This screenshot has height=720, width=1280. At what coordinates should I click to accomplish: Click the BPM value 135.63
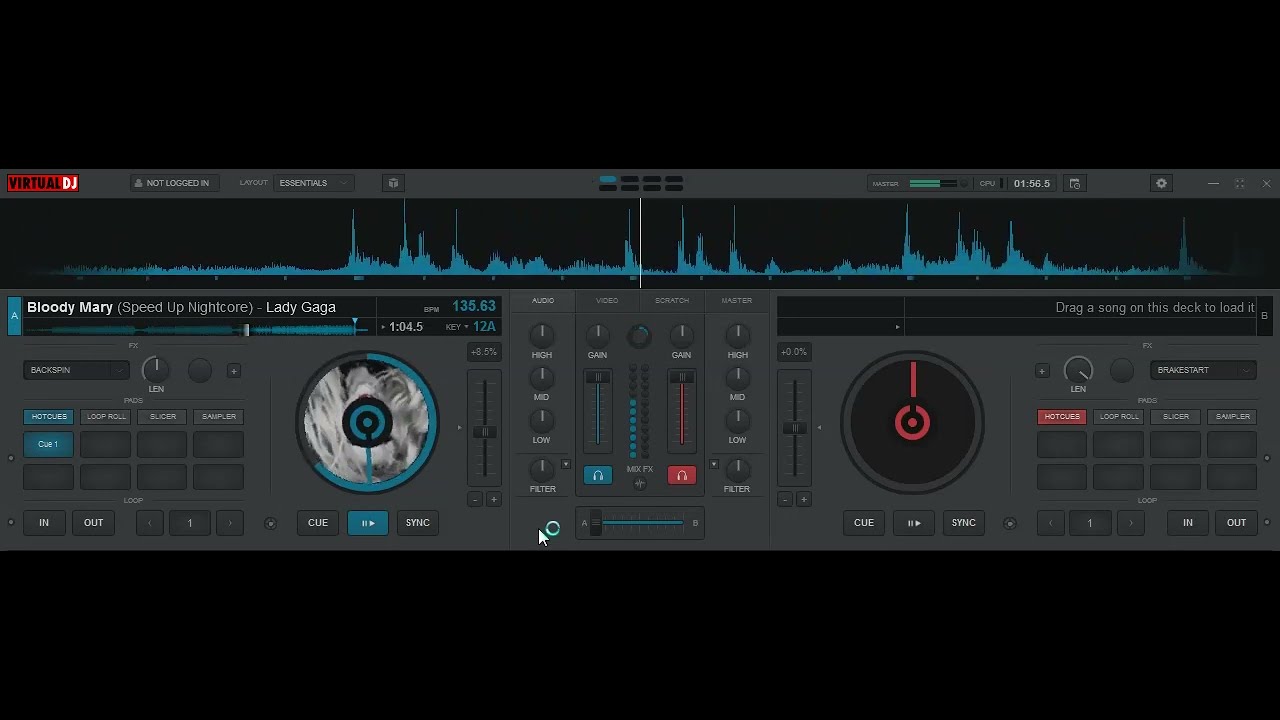click(474, 306)
